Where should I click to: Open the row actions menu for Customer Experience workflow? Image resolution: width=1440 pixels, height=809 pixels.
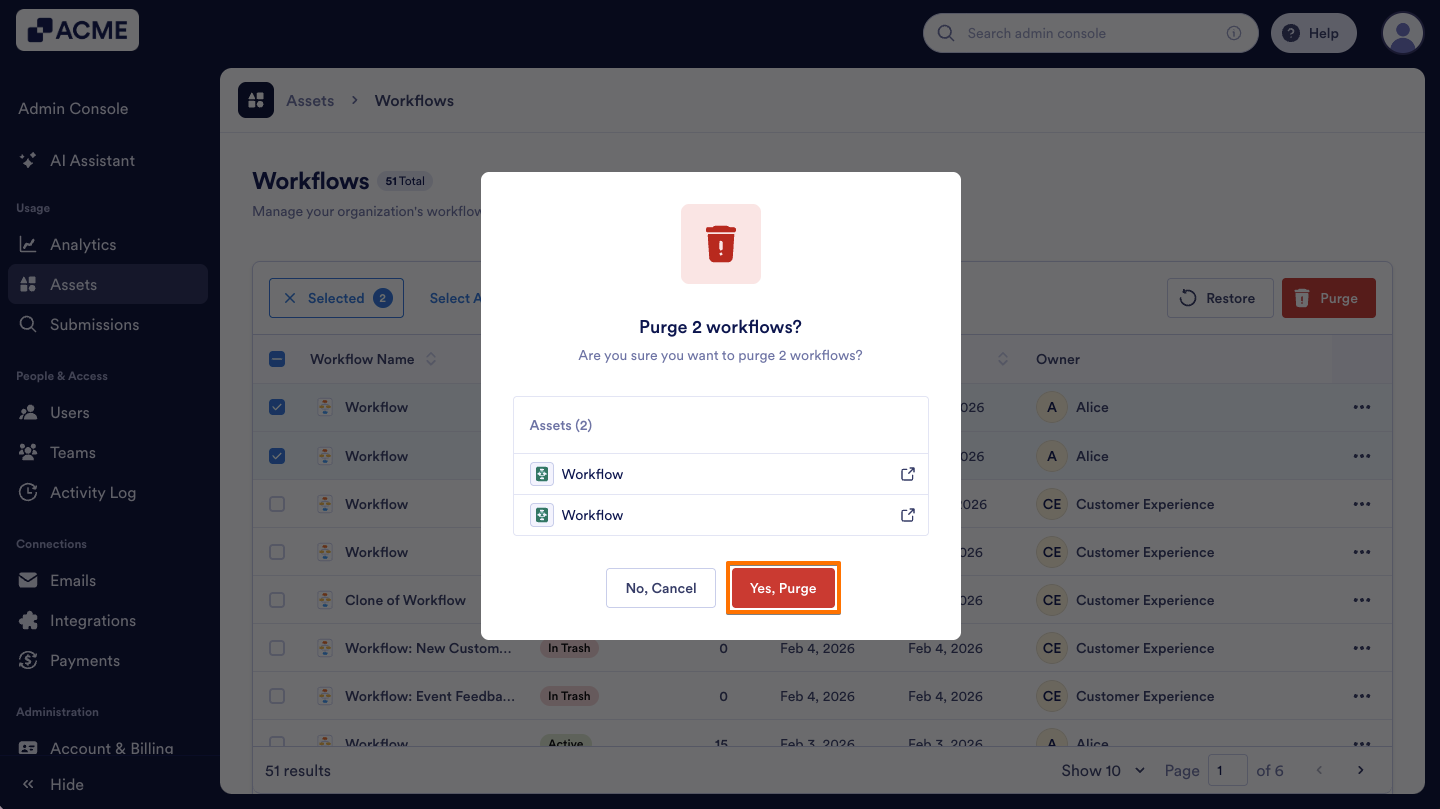[1362, 504]
